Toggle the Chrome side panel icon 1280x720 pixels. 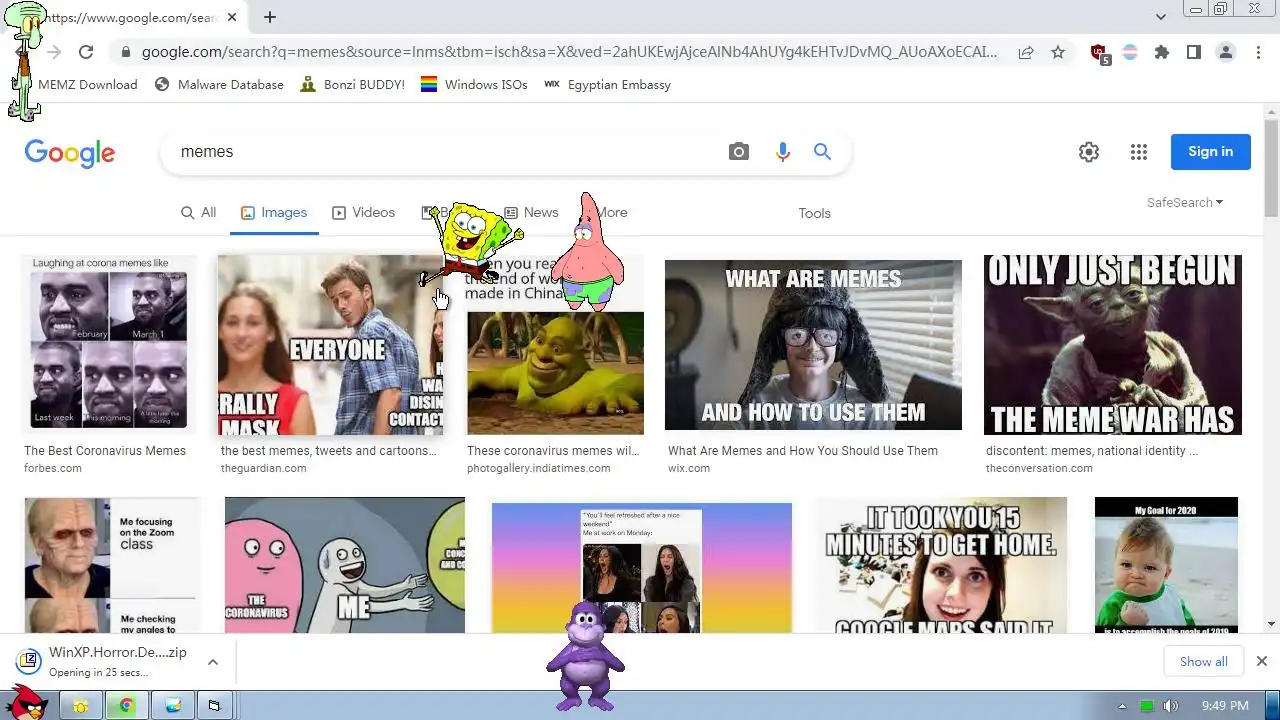pyautogui.click(x=1194, y=52)
